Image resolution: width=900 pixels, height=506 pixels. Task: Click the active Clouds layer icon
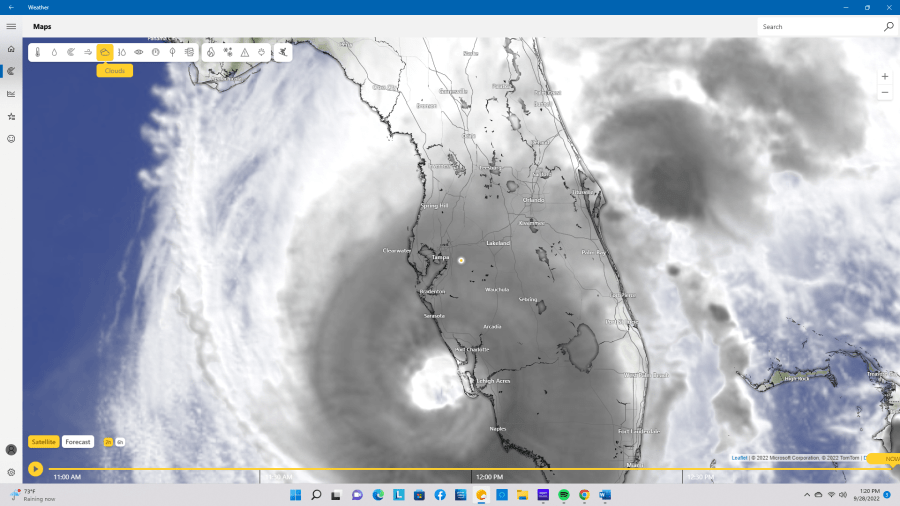coord(105,51)
